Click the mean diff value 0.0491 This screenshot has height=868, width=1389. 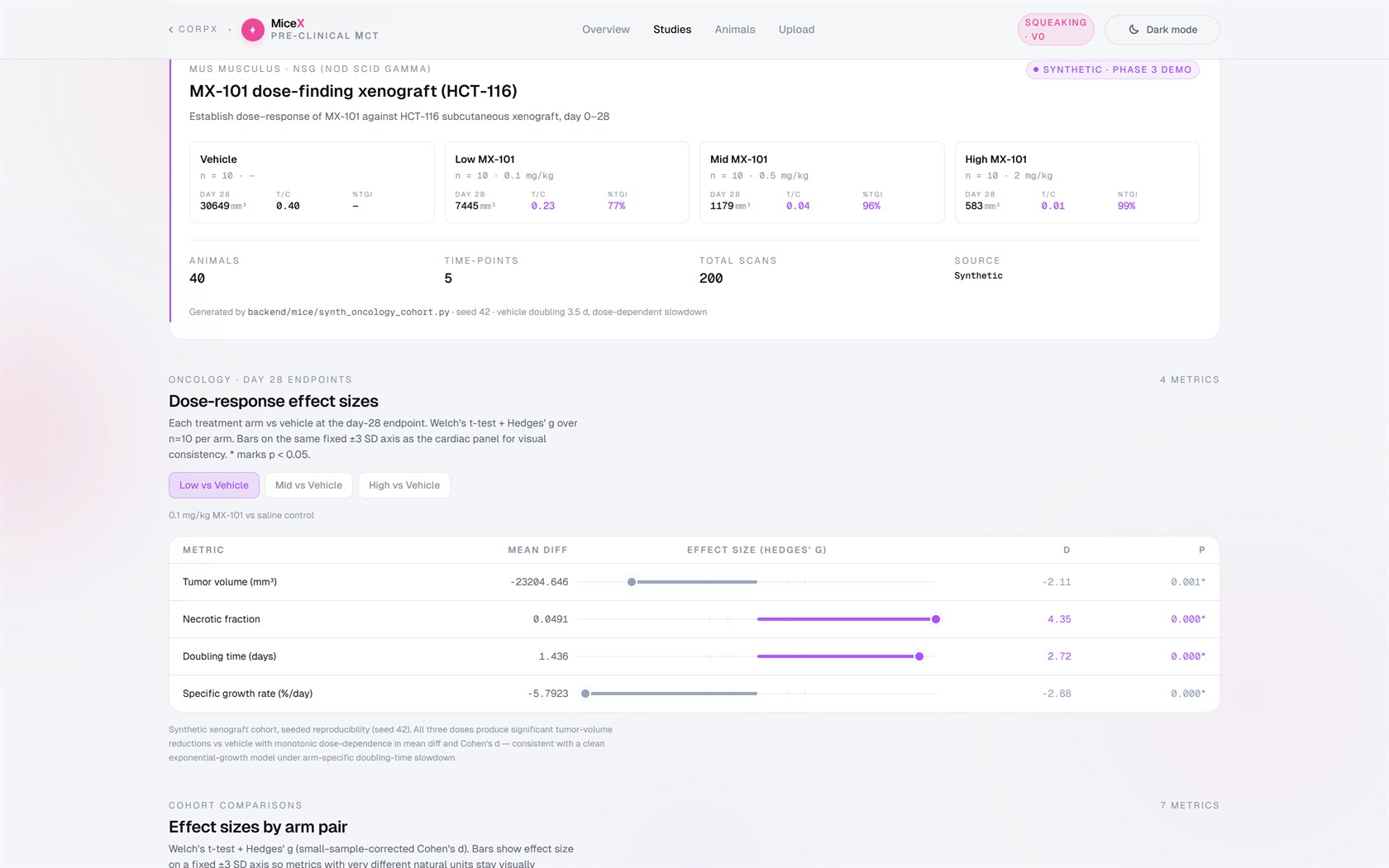[x=551, y=619]
